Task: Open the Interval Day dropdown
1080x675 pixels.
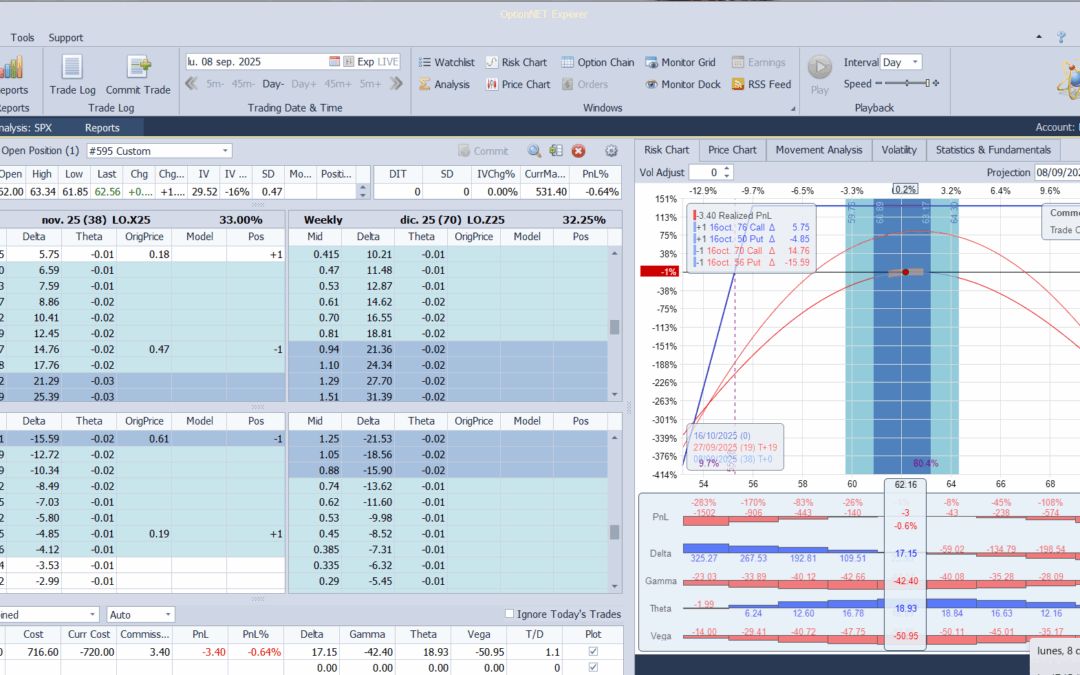Action: point(915,62)
